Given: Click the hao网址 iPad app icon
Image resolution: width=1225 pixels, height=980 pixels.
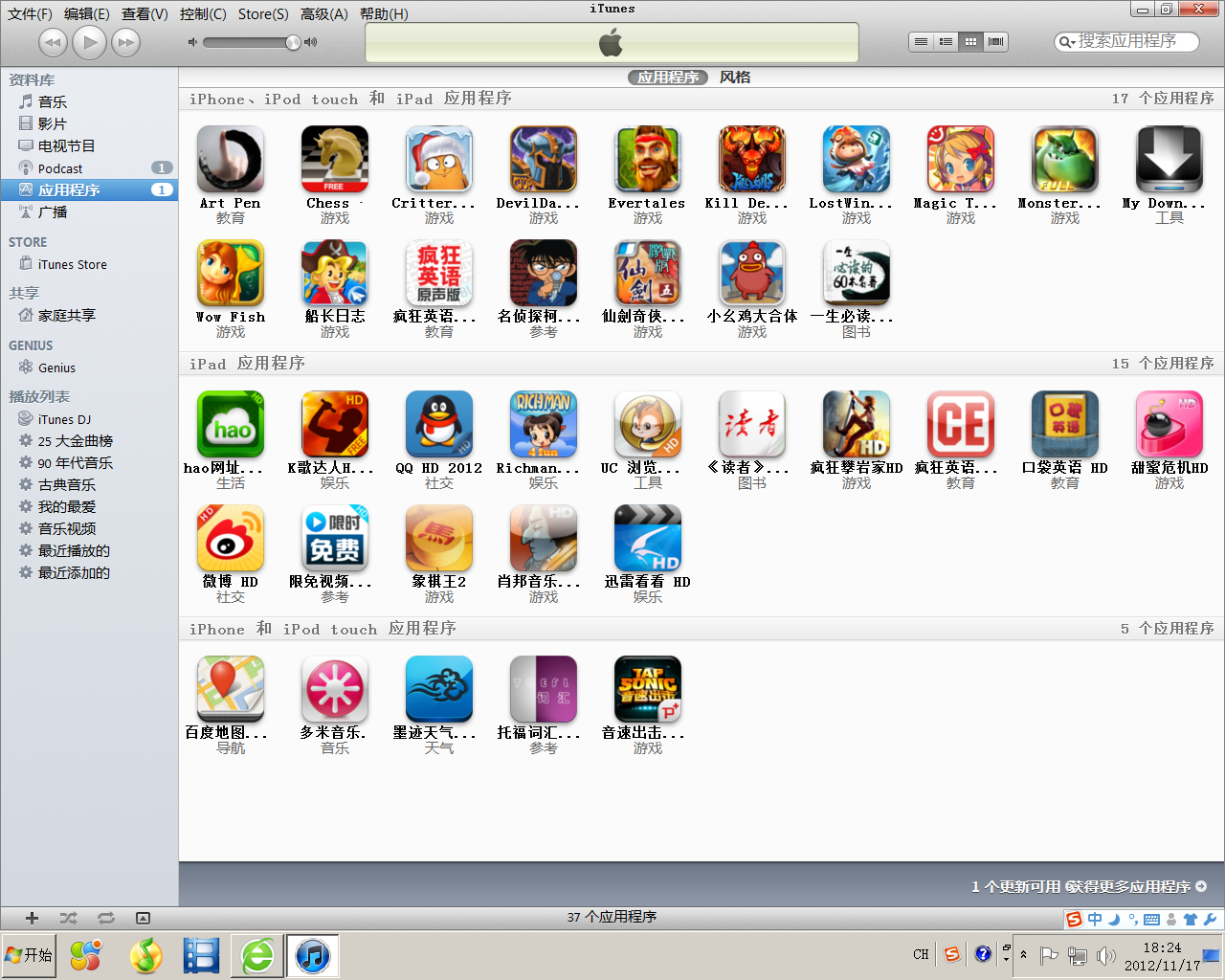Looking at the screenshot, I should point(230,424).
